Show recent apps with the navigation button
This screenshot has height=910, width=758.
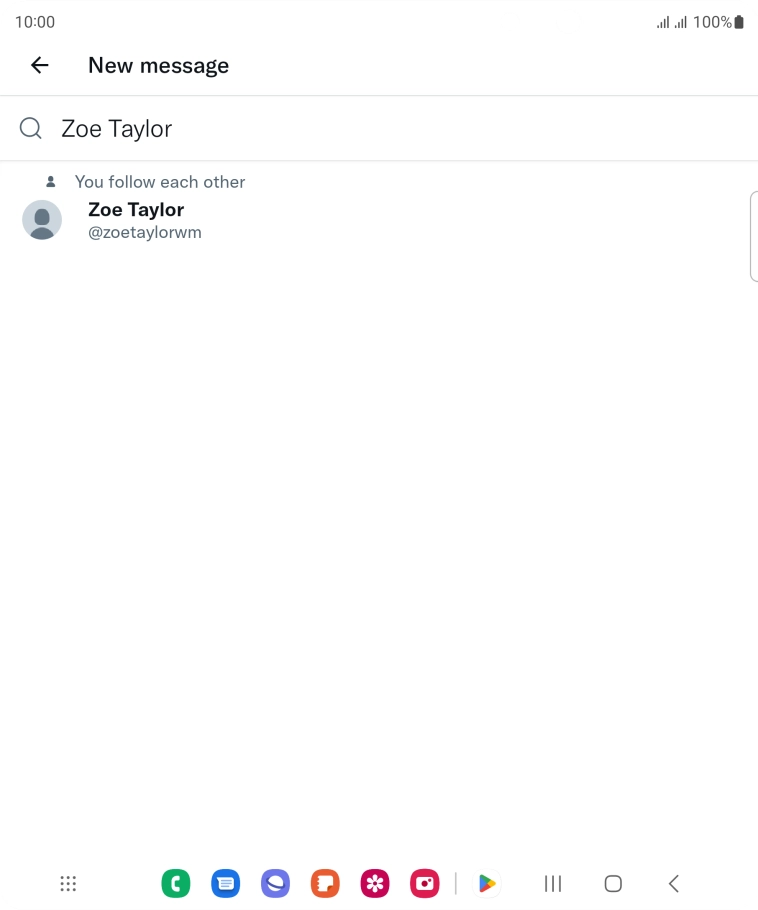[x=553, y=884]
